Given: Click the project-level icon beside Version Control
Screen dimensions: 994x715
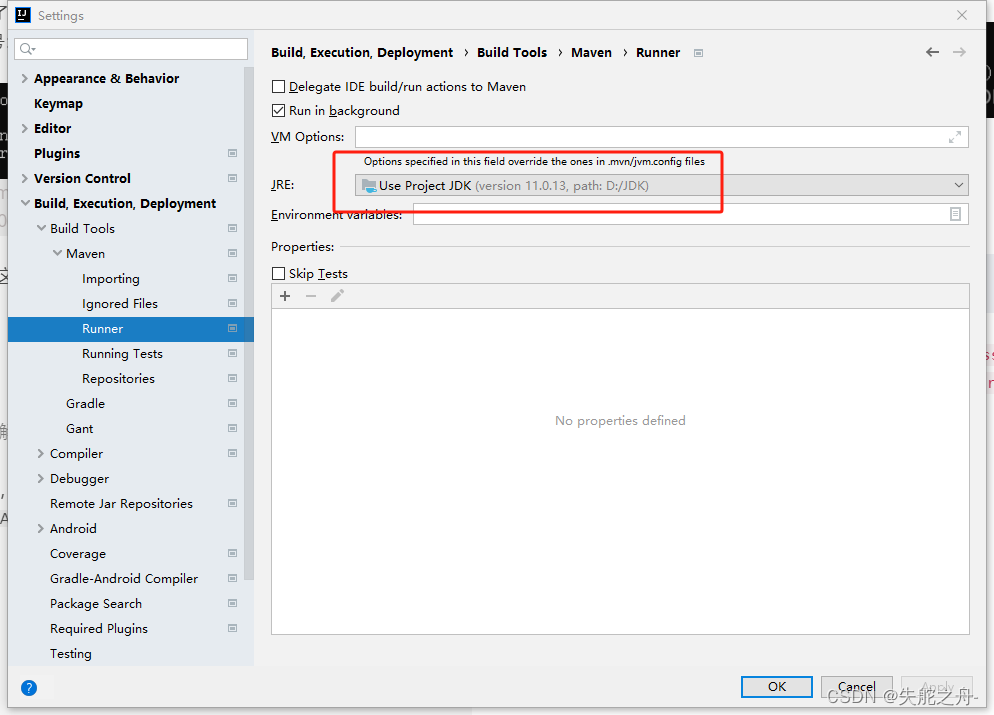Looking at the screenshot, I should pyautogui.click(x=233, y=178).
